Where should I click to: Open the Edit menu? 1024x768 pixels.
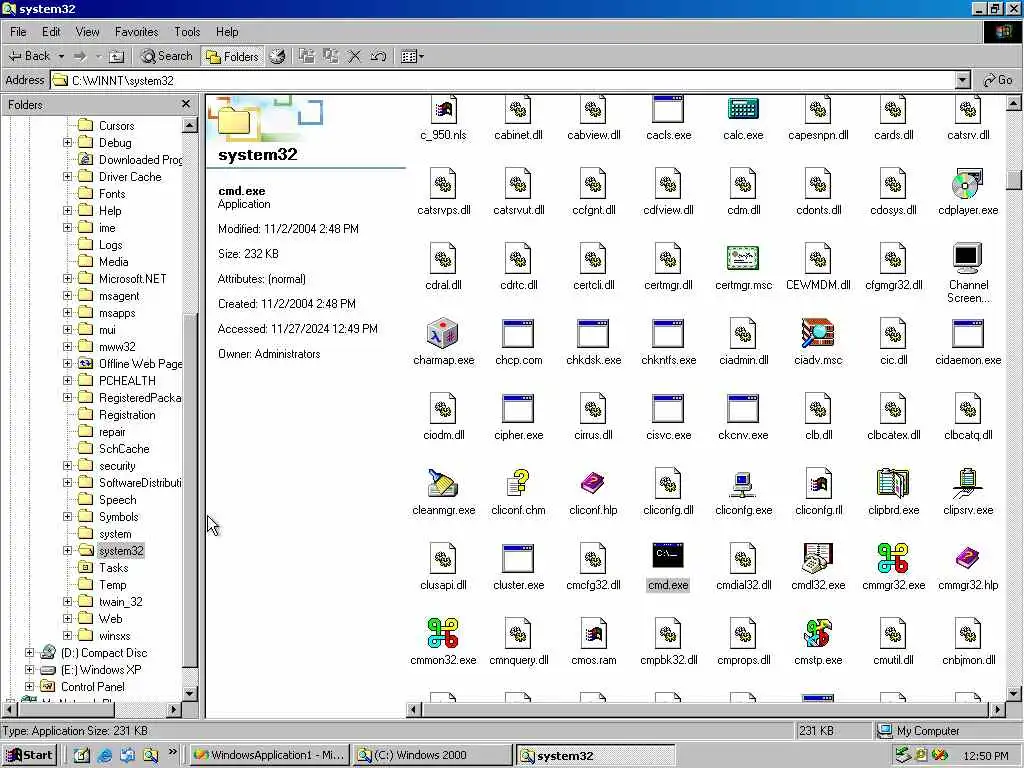tap(51, 31)
